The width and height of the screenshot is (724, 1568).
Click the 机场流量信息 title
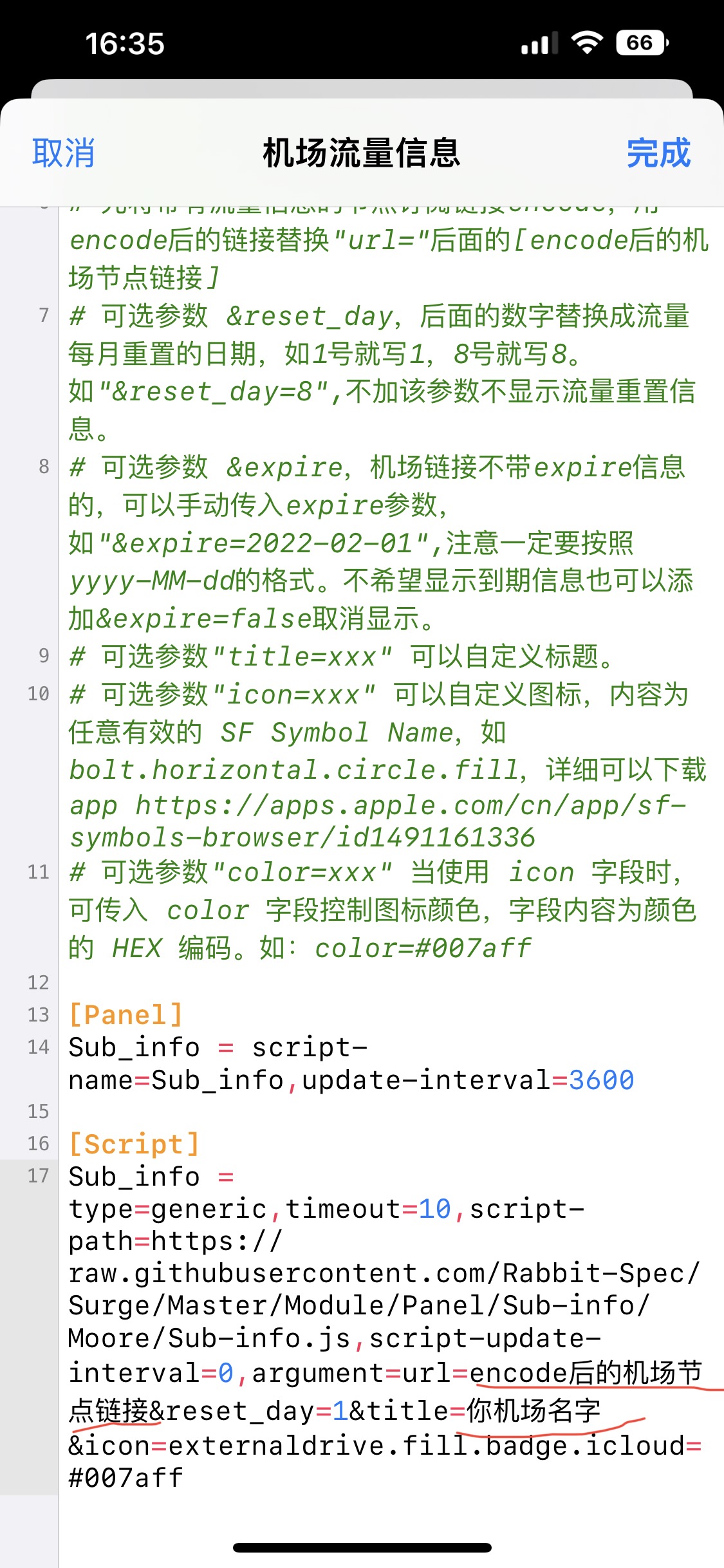[362, 153]
